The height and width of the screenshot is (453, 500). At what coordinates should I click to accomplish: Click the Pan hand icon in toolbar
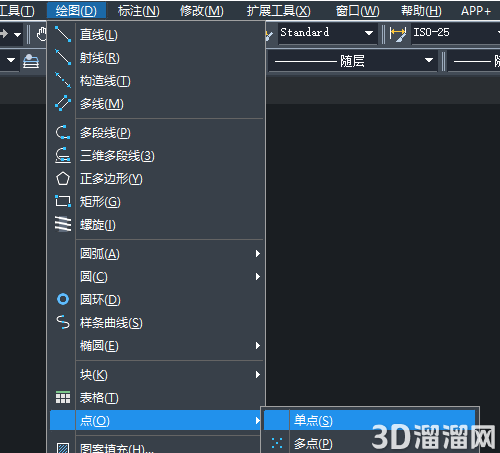point(41,34)
